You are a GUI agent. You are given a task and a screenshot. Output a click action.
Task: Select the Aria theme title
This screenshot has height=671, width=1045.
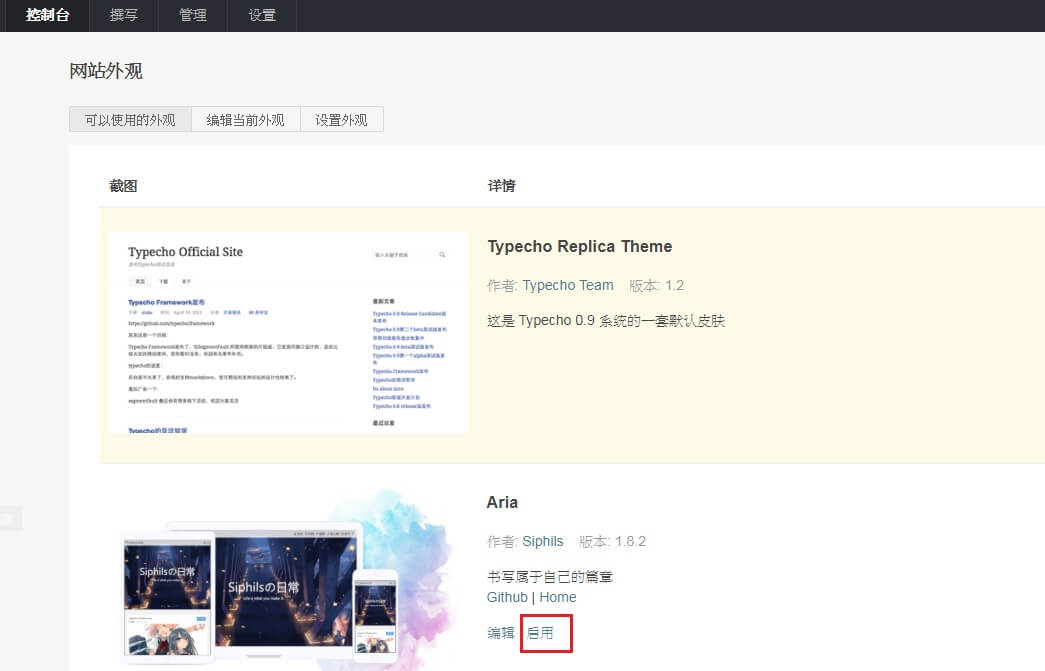tap(502, 502)
